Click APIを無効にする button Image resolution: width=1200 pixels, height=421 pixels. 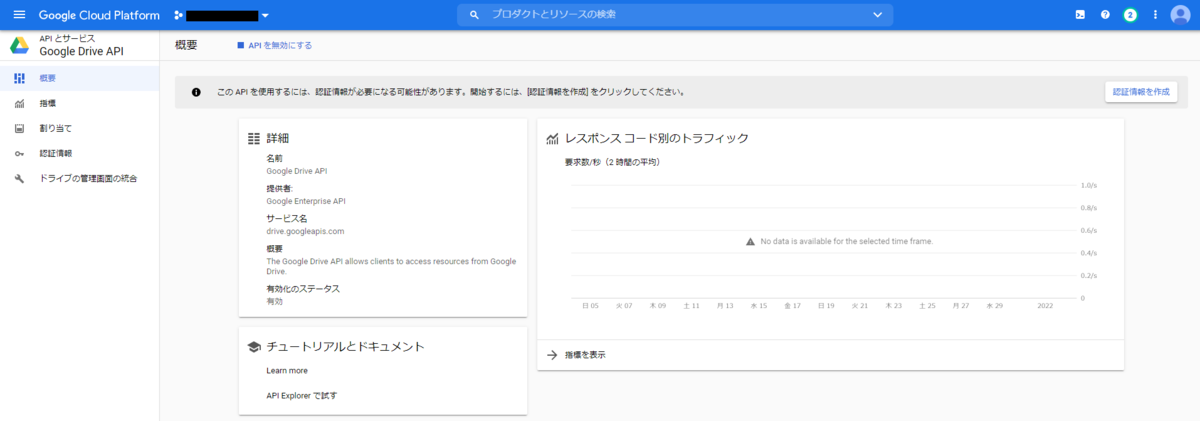click(274, 45)
